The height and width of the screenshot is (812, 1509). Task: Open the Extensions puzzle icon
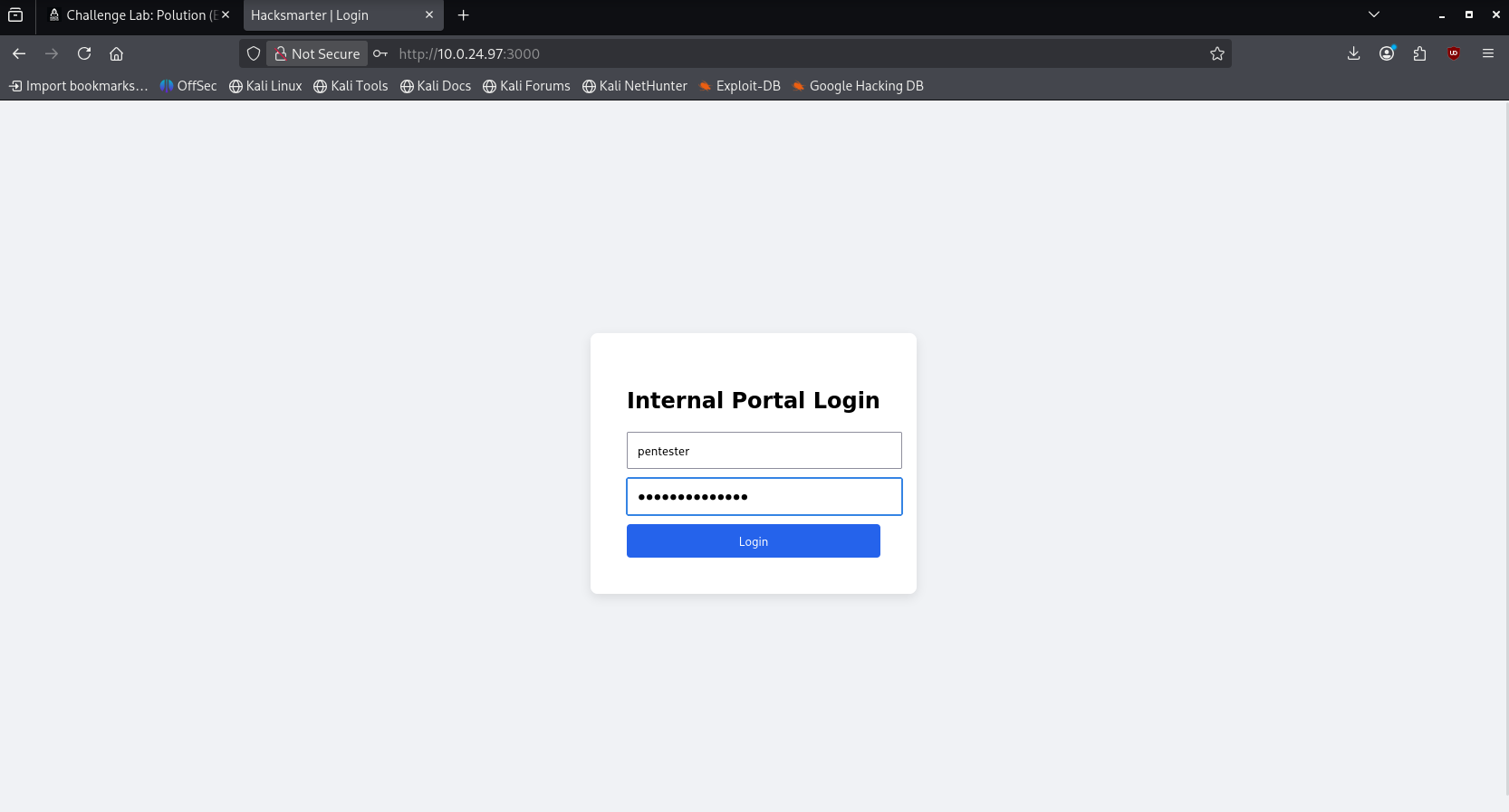tap(1420, 53)
